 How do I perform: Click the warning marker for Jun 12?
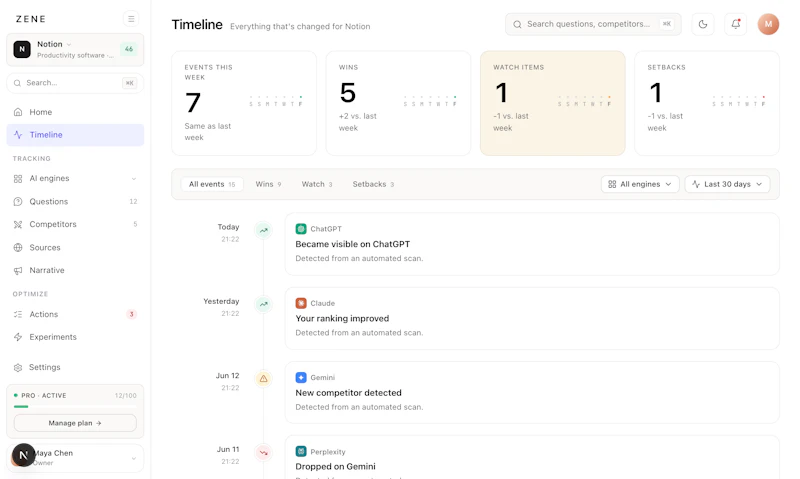pos(263,379)
